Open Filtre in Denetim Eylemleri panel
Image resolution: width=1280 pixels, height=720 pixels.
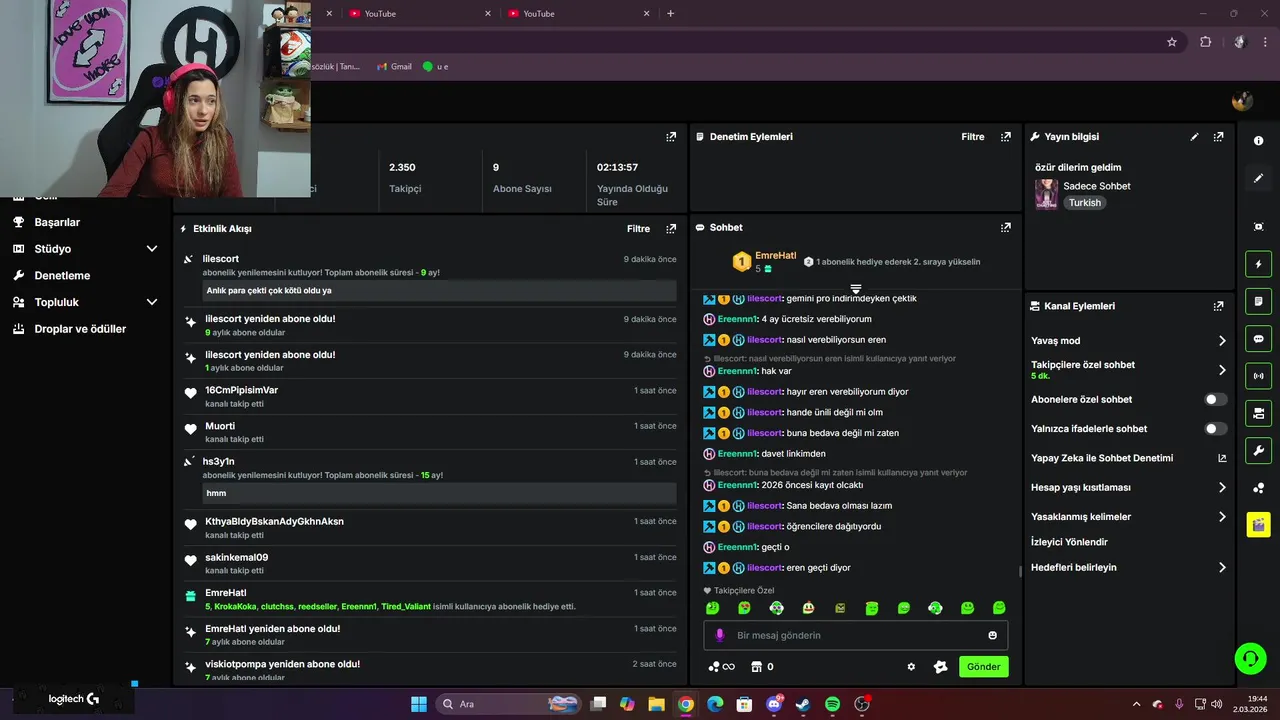[x=973, y=137]
